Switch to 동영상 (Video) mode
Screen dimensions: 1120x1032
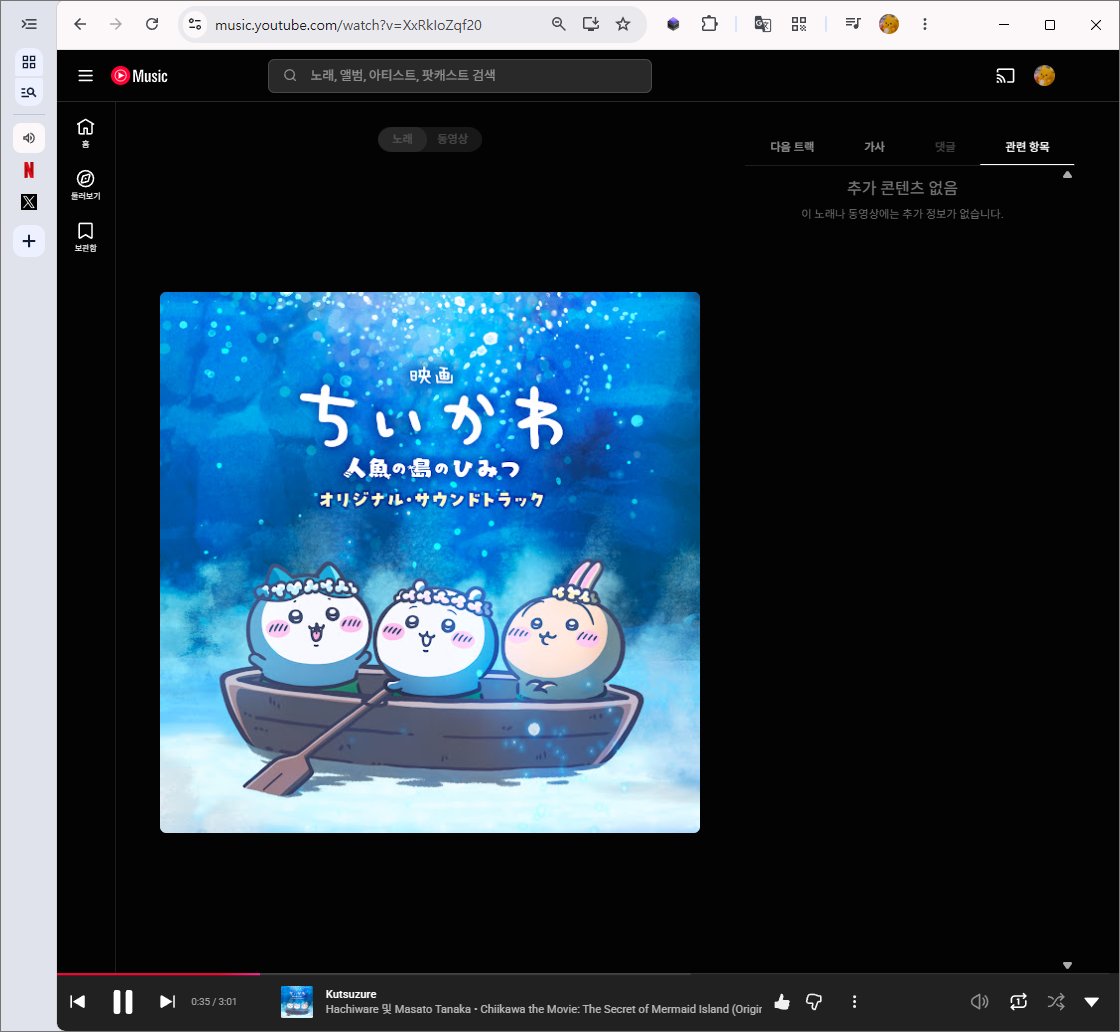click(453, 139)
